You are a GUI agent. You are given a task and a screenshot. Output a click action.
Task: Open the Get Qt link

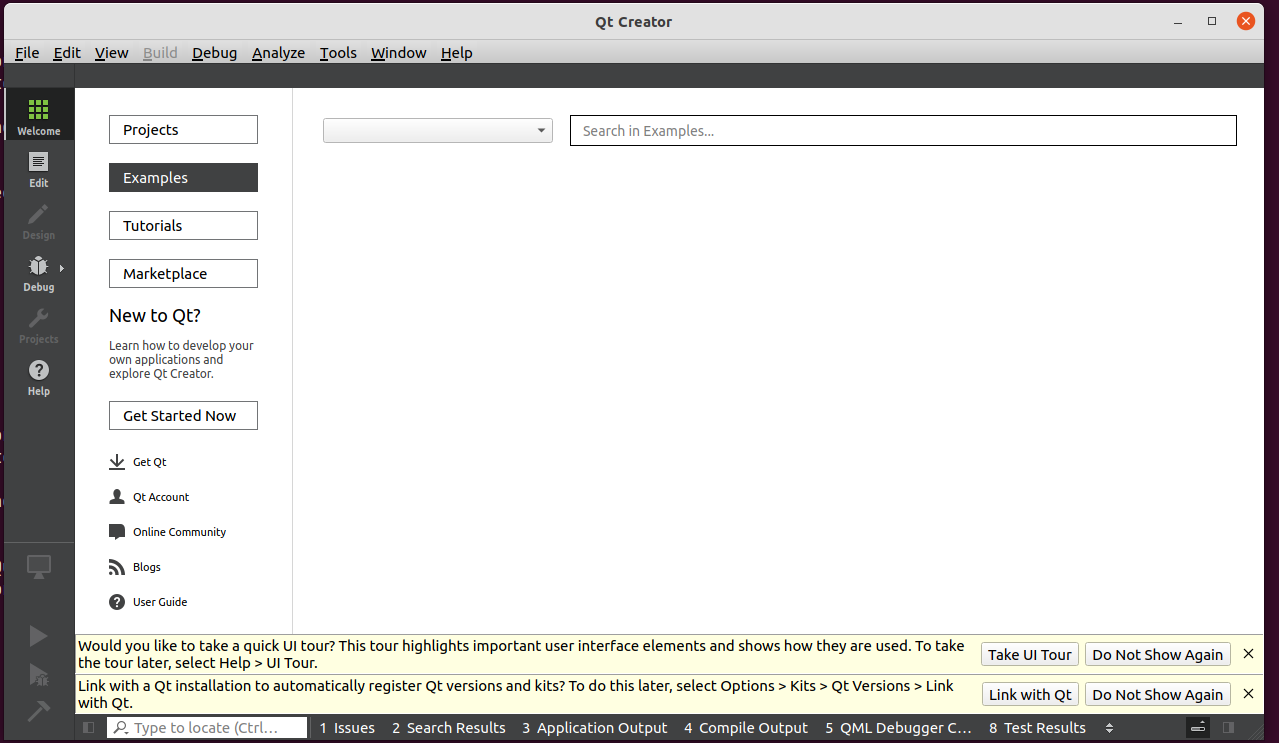[x=150, y=462]
